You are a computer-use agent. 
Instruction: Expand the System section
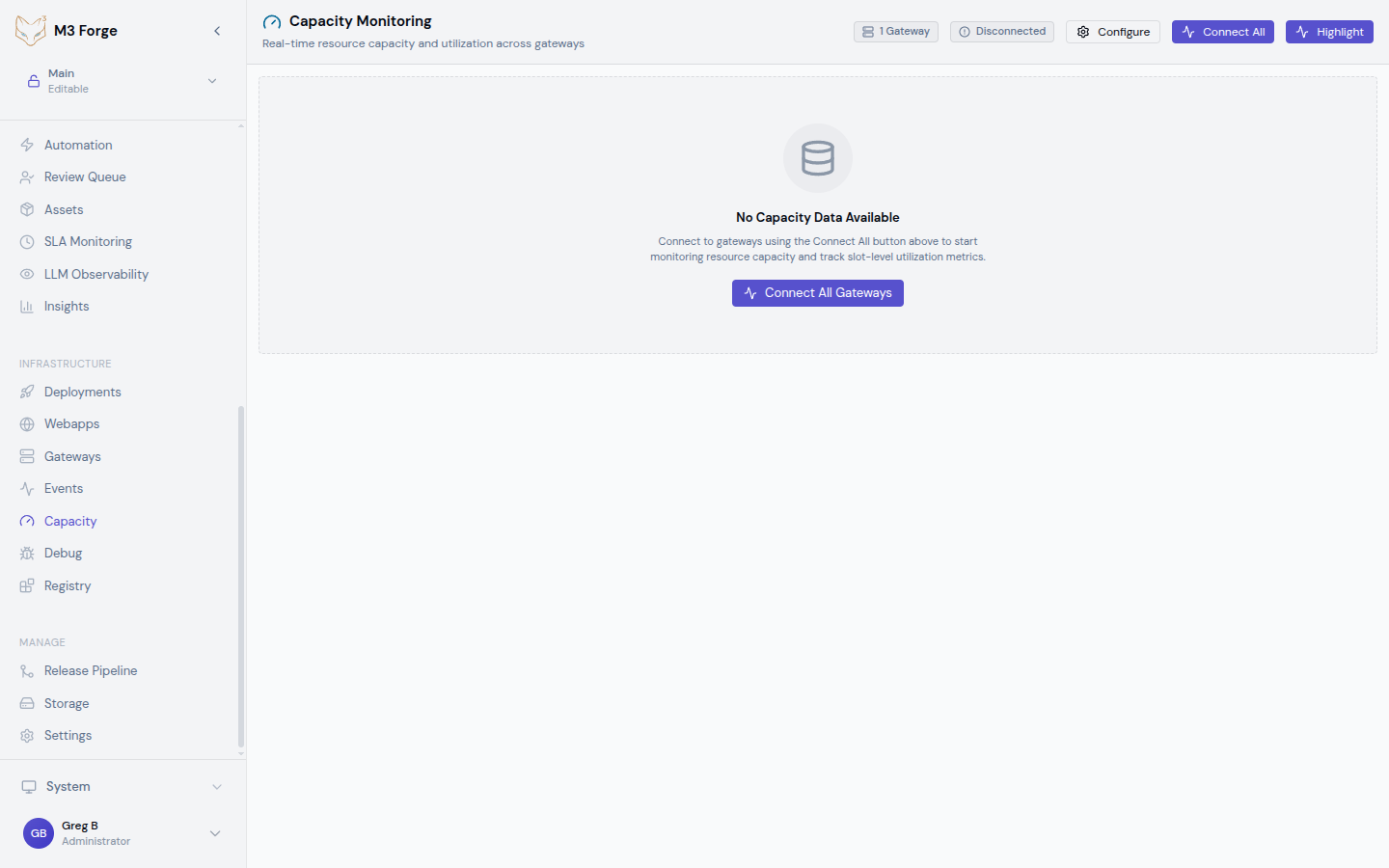(217, 787)
